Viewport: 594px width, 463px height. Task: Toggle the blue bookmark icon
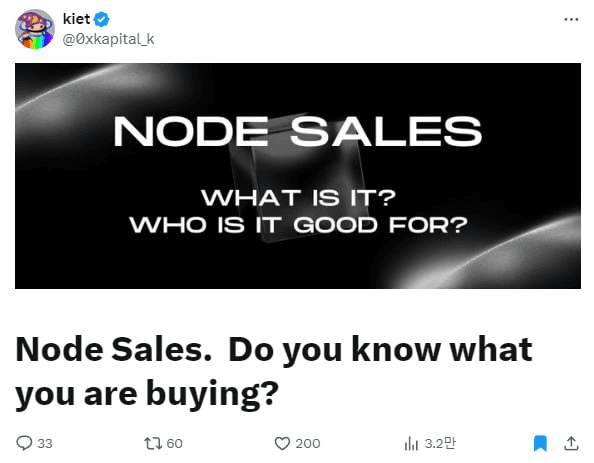pos(540,443)
